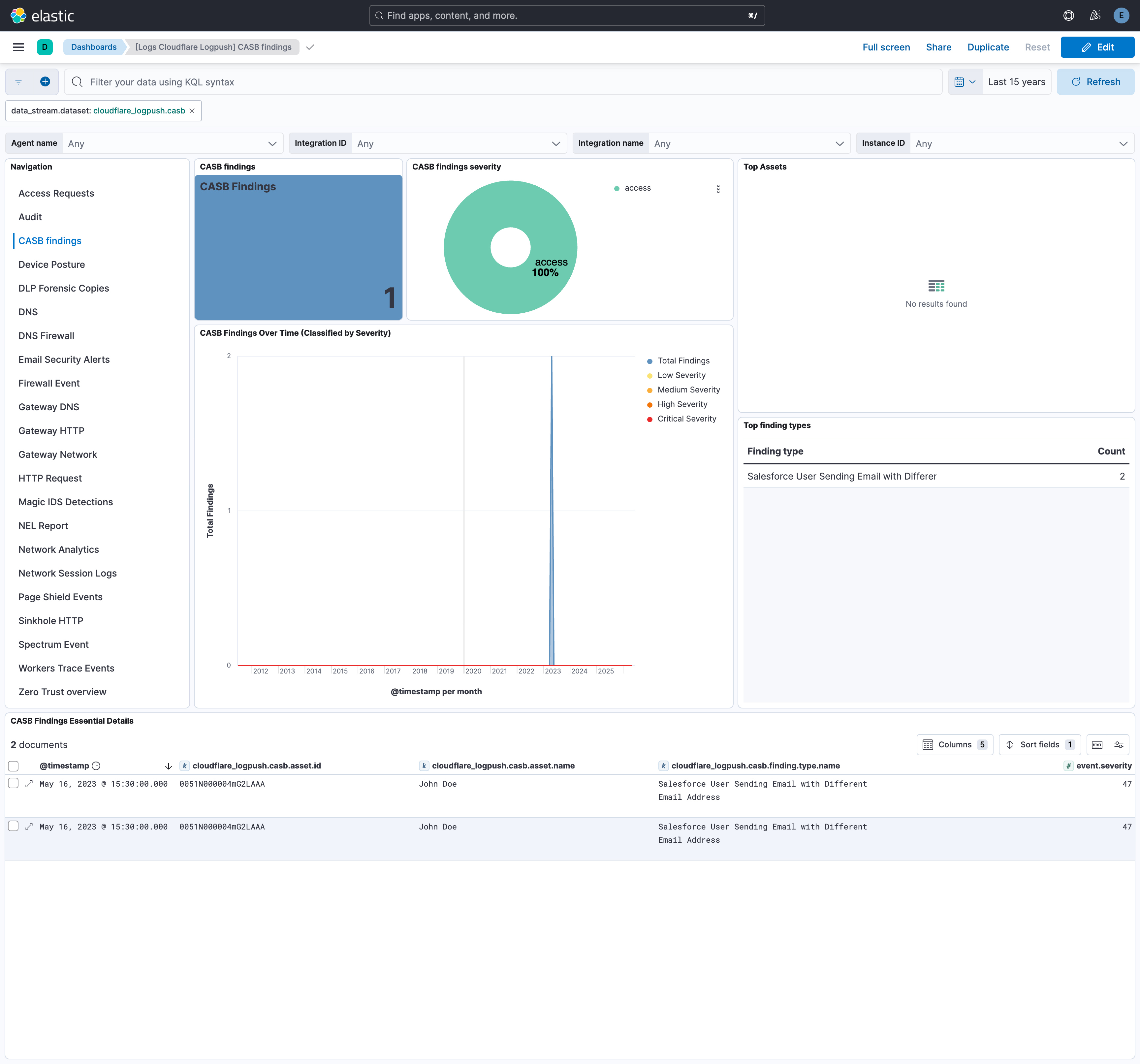
Task: Click the Full screen link
Action: [x=886, y=47]
